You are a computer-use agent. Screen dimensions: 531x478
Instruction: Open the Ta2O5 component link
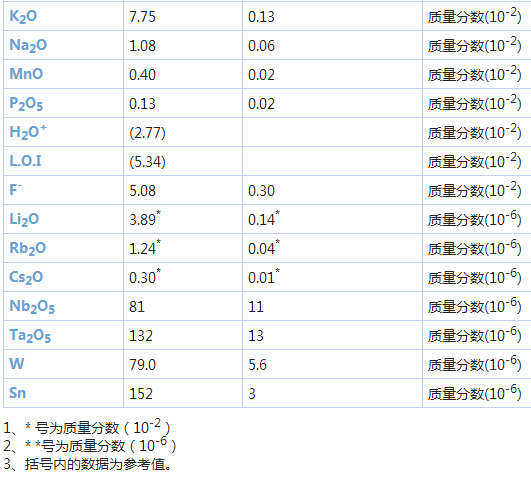point(30,335)
